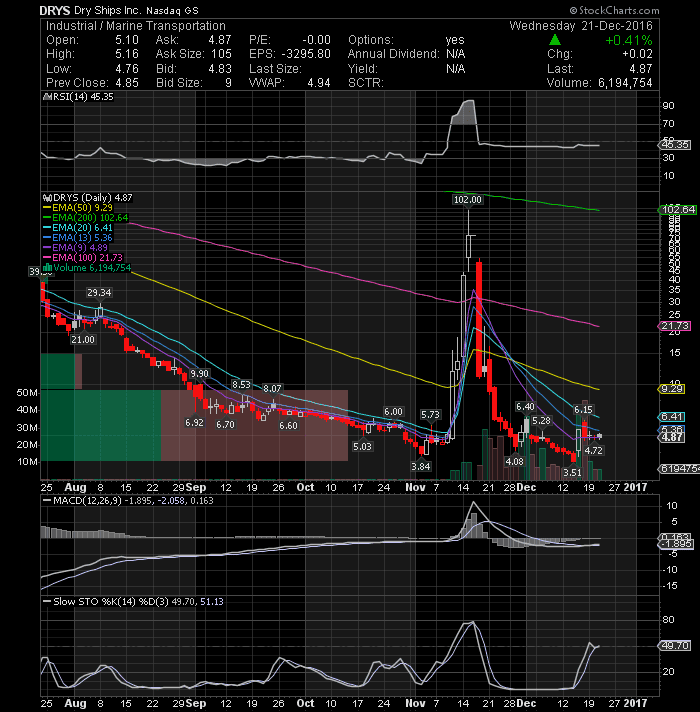This screenshot has width=700, height=712.
Task: Click the EPS value -3295.80
Action: pos(306,54)
